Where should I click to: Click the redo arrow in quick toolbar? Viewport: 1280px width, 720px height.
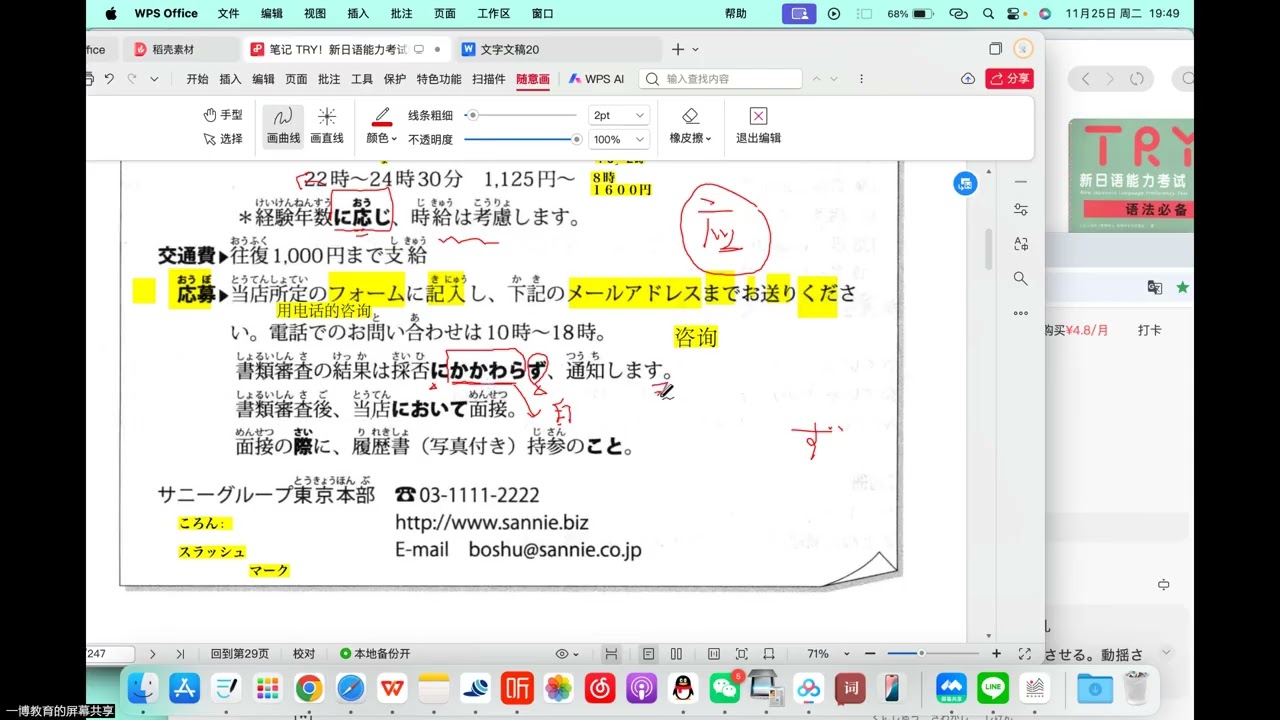(131, 79)
